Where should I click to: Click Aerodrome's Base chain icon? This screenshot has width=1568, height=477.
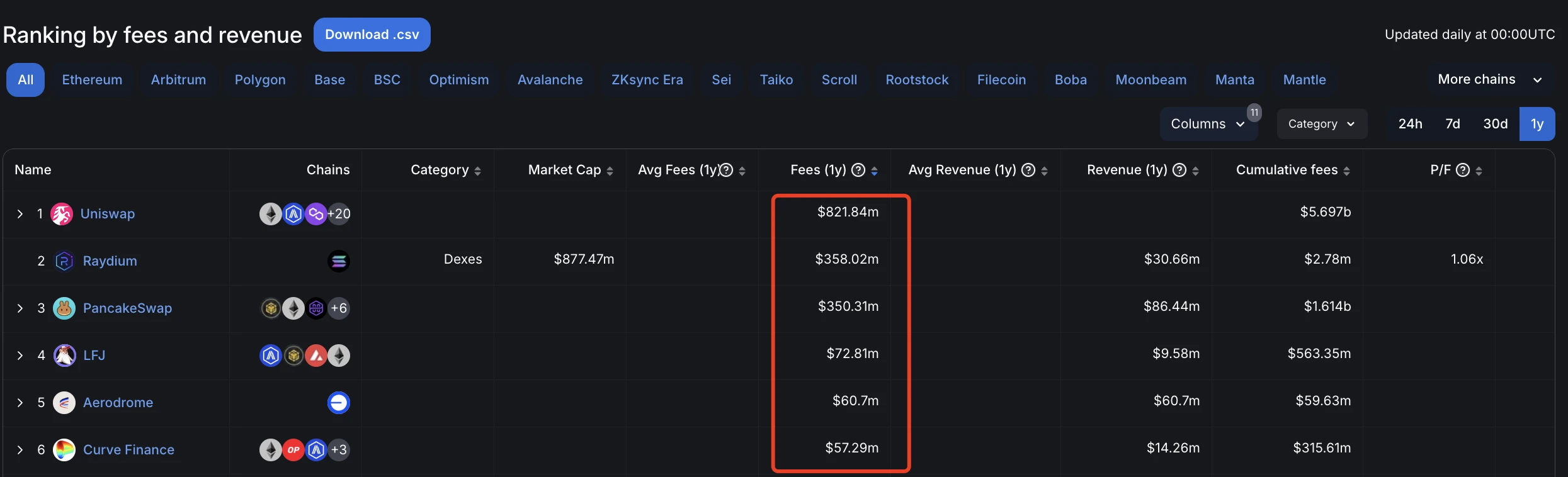coord(339,403)
